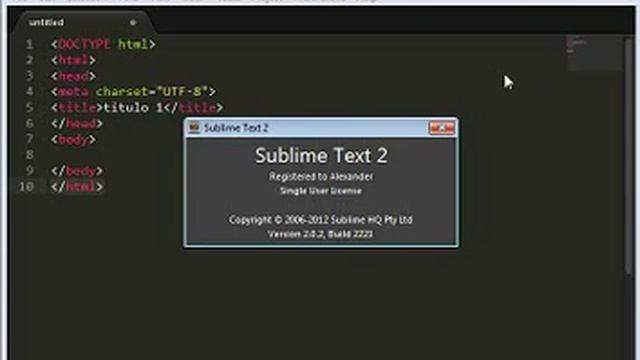This screenshot has height=360, width=640.
Task: Click the Version 2.0.2 Build line
Action: tap(320, 234)
